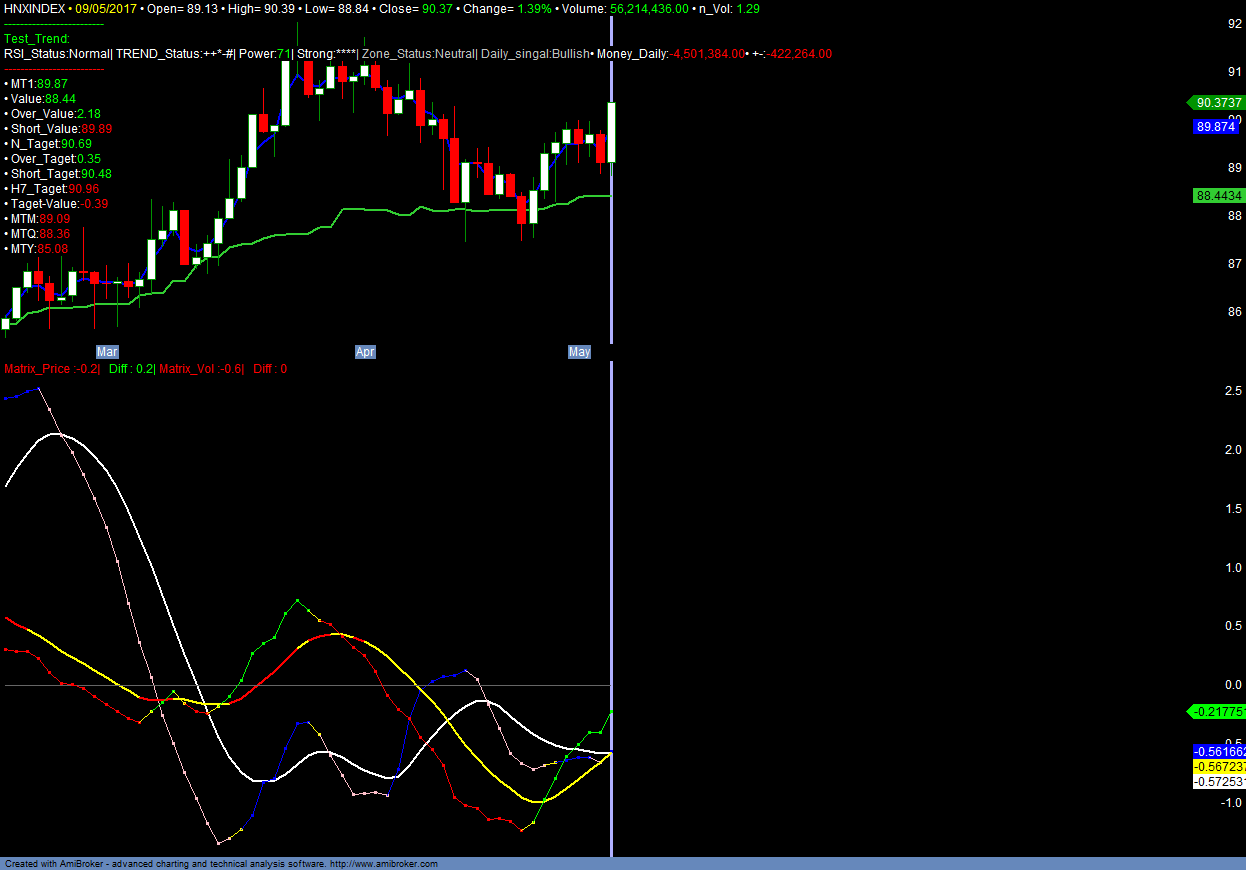Select the green -0.21775 indicator value tag
1246x870 pixels.
click(1217, 712)
